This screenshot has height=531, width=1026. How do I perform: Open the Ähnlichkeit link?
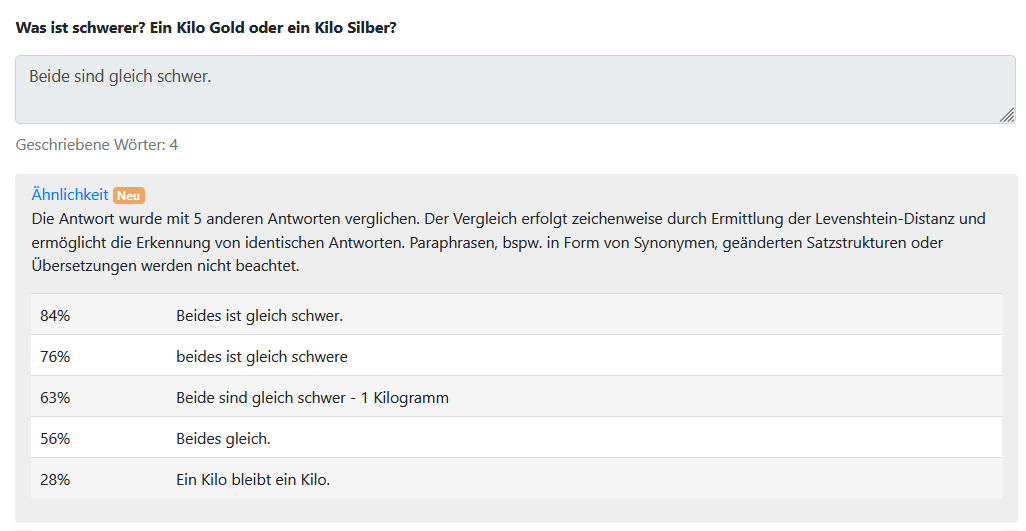(70, 195)
